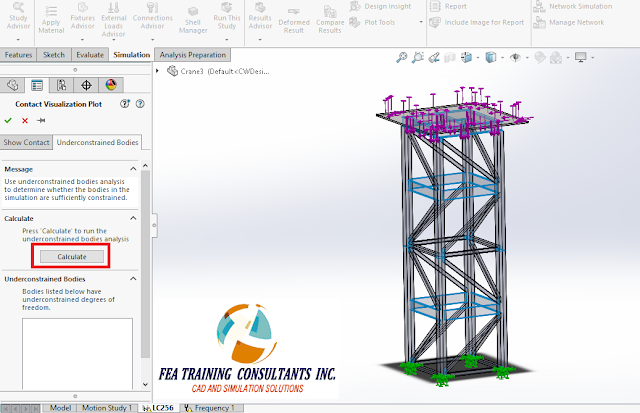Switch to the LC256 study tab
This screenshot has width=640, height=413.
coord(158,408)
